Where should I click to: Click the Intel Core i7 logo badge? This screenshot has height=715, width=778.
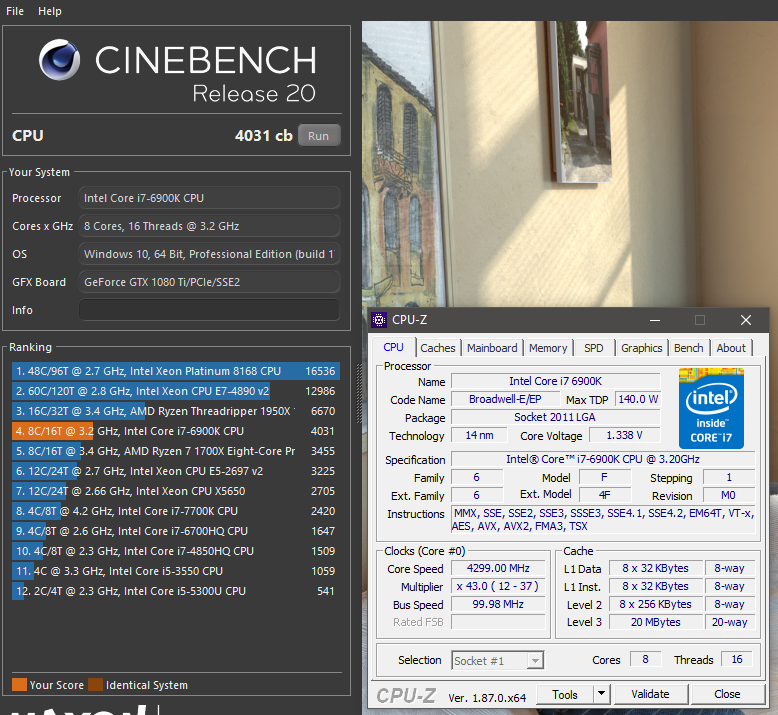(711, 408)
